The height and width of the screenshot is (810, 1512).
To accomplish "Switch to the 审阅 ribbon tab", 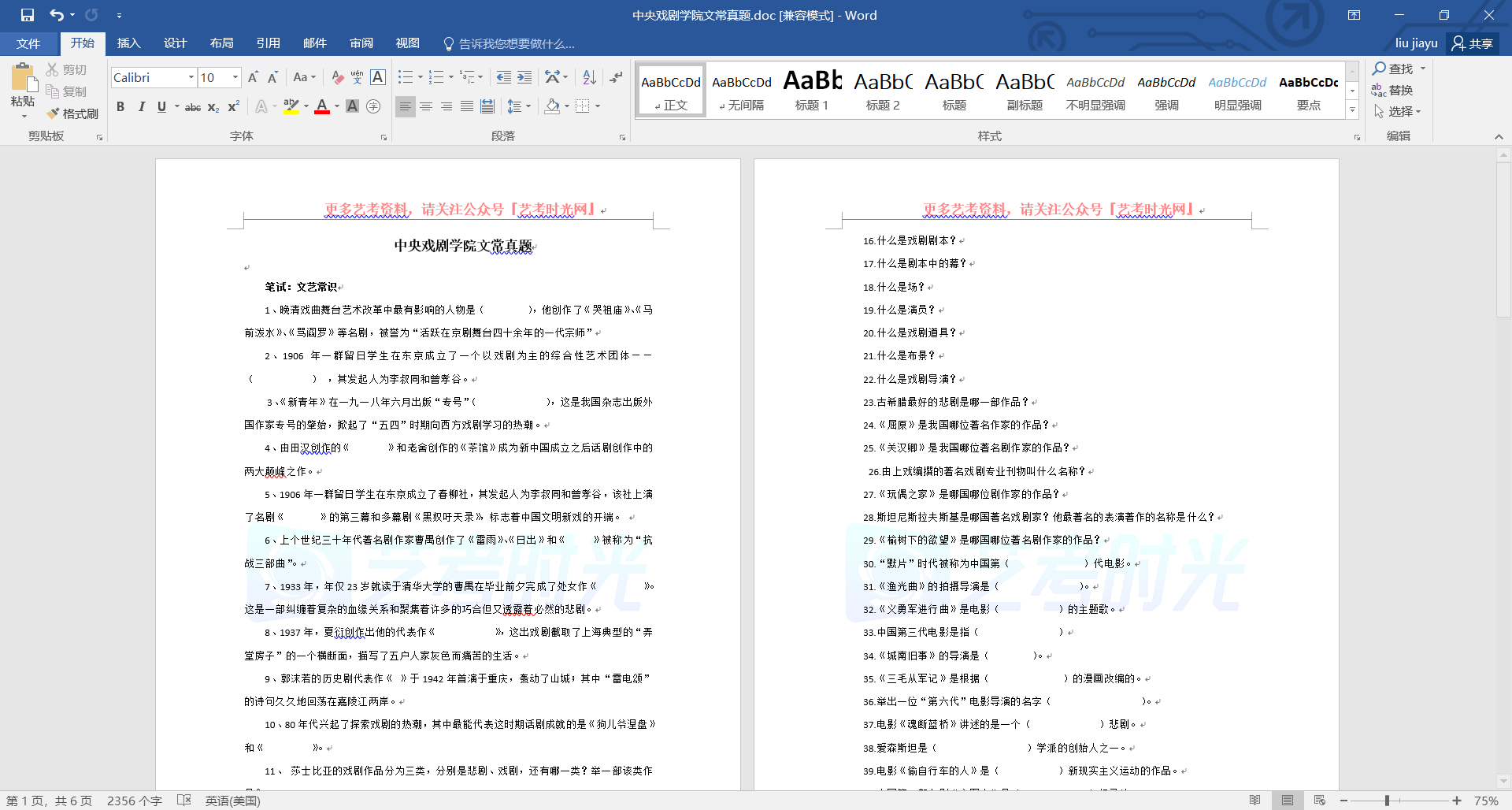I will tap(361, 43).
